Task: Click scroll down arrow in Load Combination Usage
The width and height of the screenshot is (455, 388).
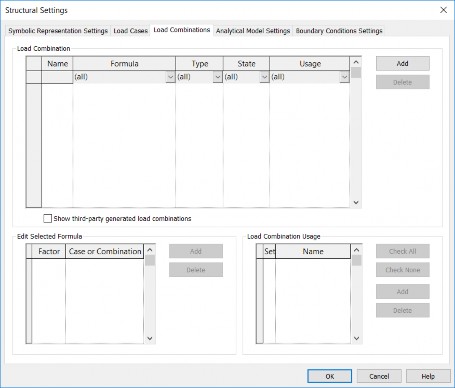Action: pos(356,338)
